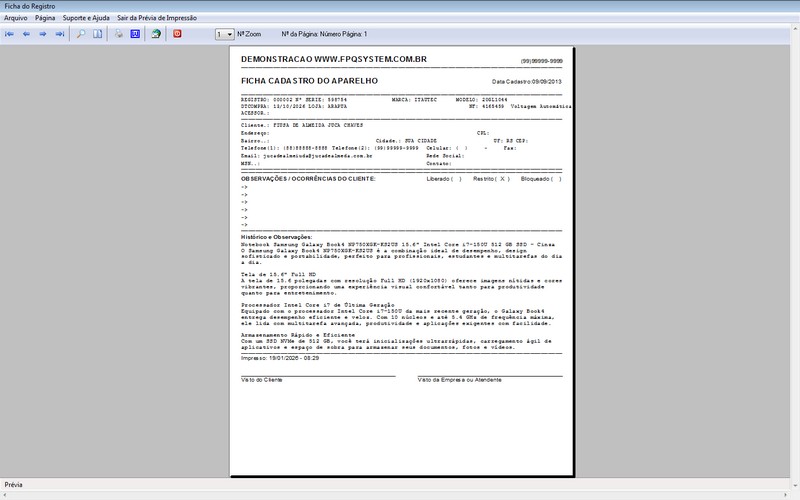This screenshot has width=800, height=500.
Task: Click the Prévia status bar text
Action: (14, 485)
